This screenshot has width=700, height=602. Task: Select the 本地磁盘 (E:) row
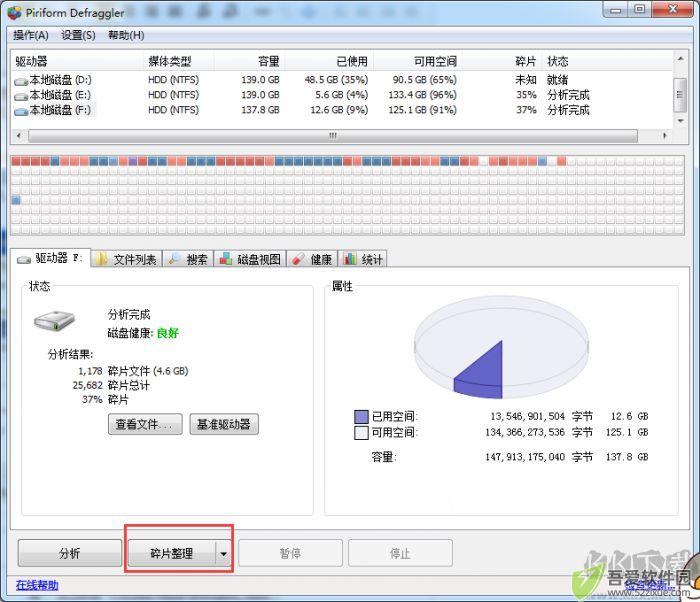point(342,95)
